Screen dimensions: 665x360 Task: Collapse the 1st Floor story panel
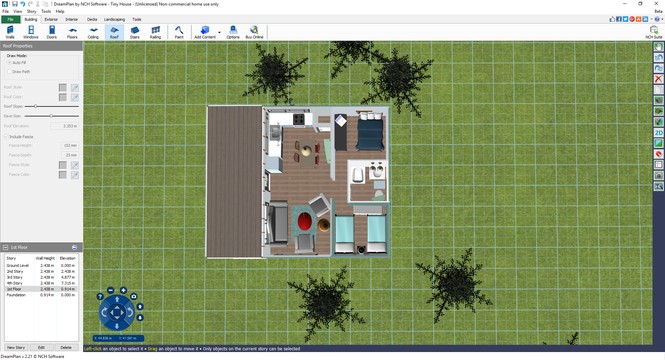pyautogui.click(x=6, y=247)
